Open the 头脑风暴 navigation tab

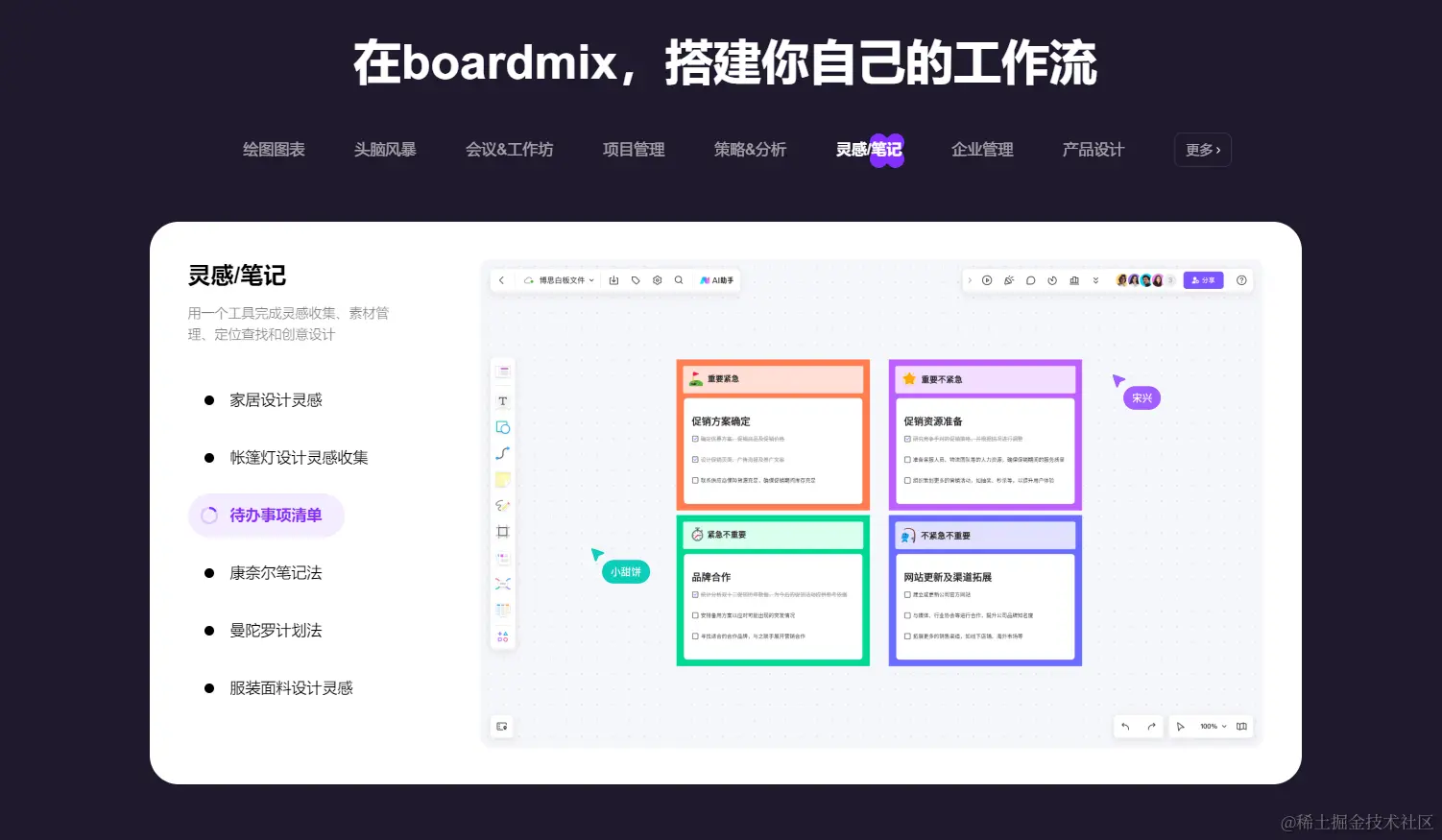click(x=385, y=149)
